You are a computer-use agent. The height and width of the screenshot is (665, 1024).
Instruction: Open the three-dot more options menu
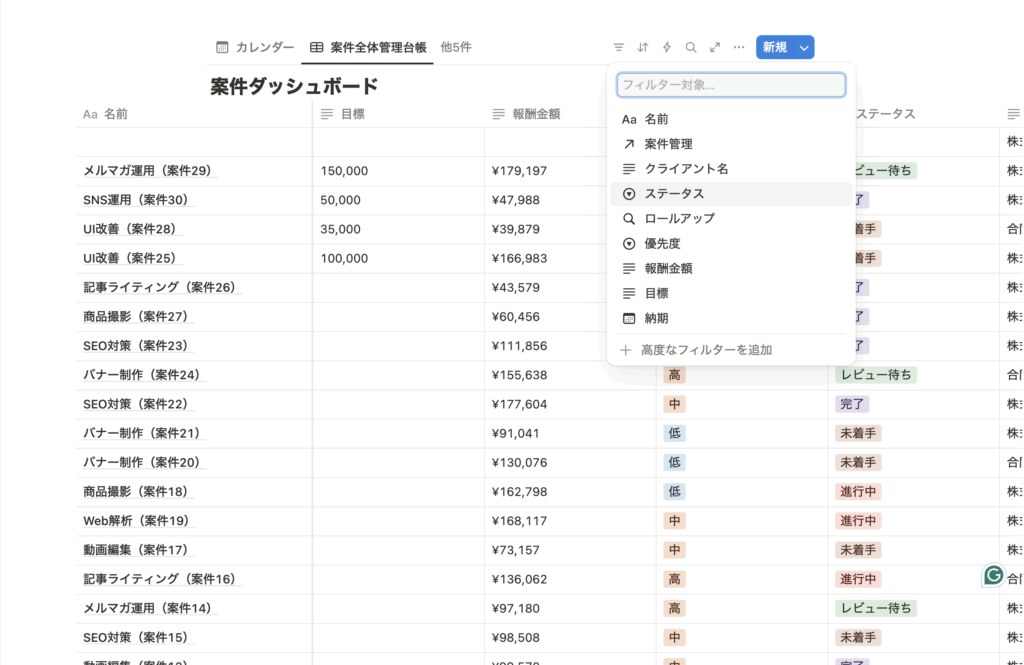(739, 47)
